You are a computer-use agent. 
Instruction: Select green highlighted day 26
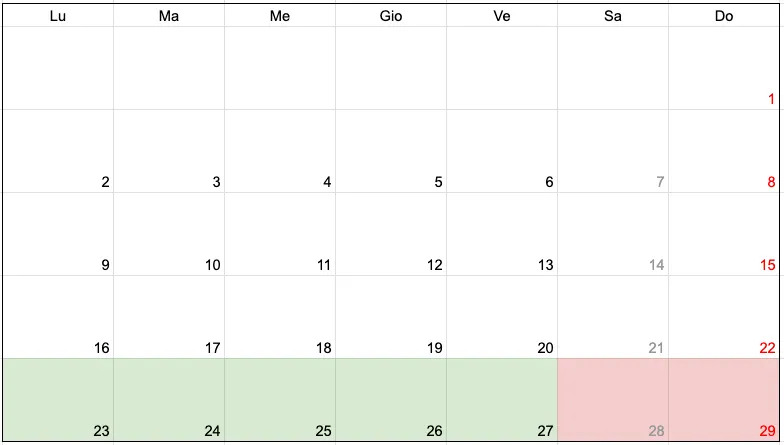point(391,400)
